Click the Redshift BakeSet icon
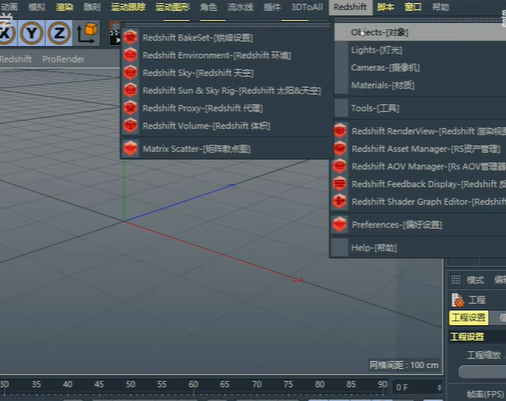The height and width of the screenshot is (401, 506). pos(130,37)
